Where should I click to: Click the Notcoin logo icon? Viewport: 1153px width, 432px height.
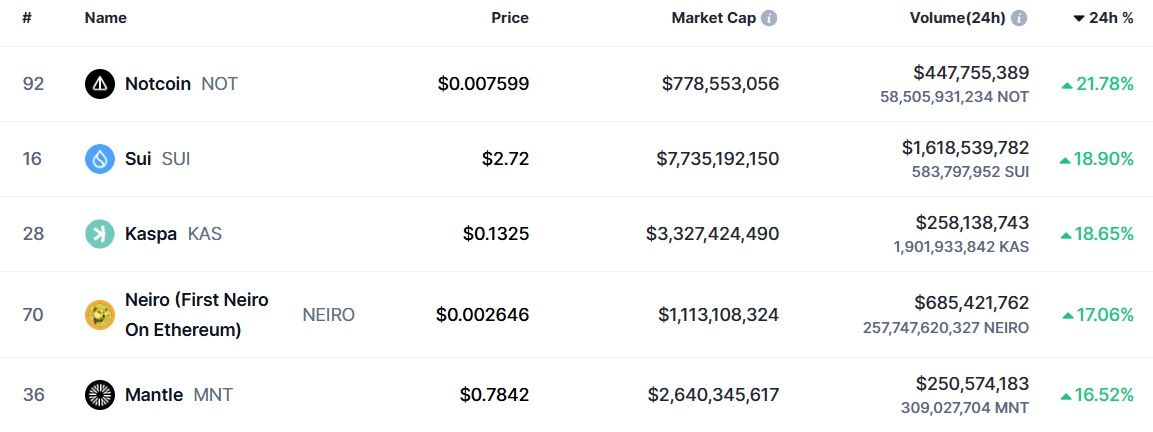tap(100, 84)
